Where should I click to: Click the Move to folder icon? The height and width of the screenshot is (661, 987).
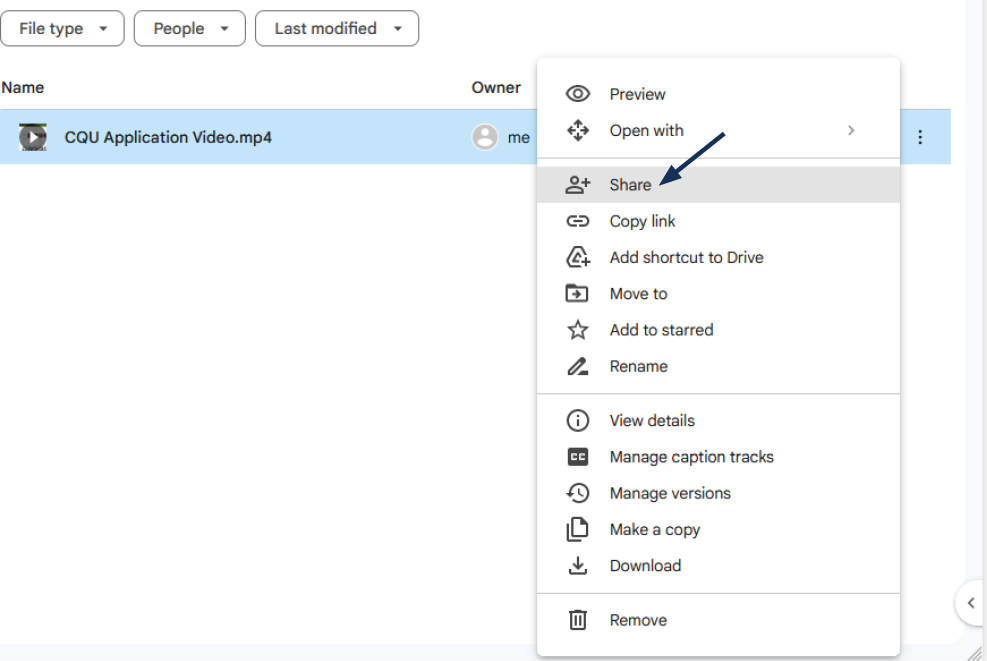[578, 294]
